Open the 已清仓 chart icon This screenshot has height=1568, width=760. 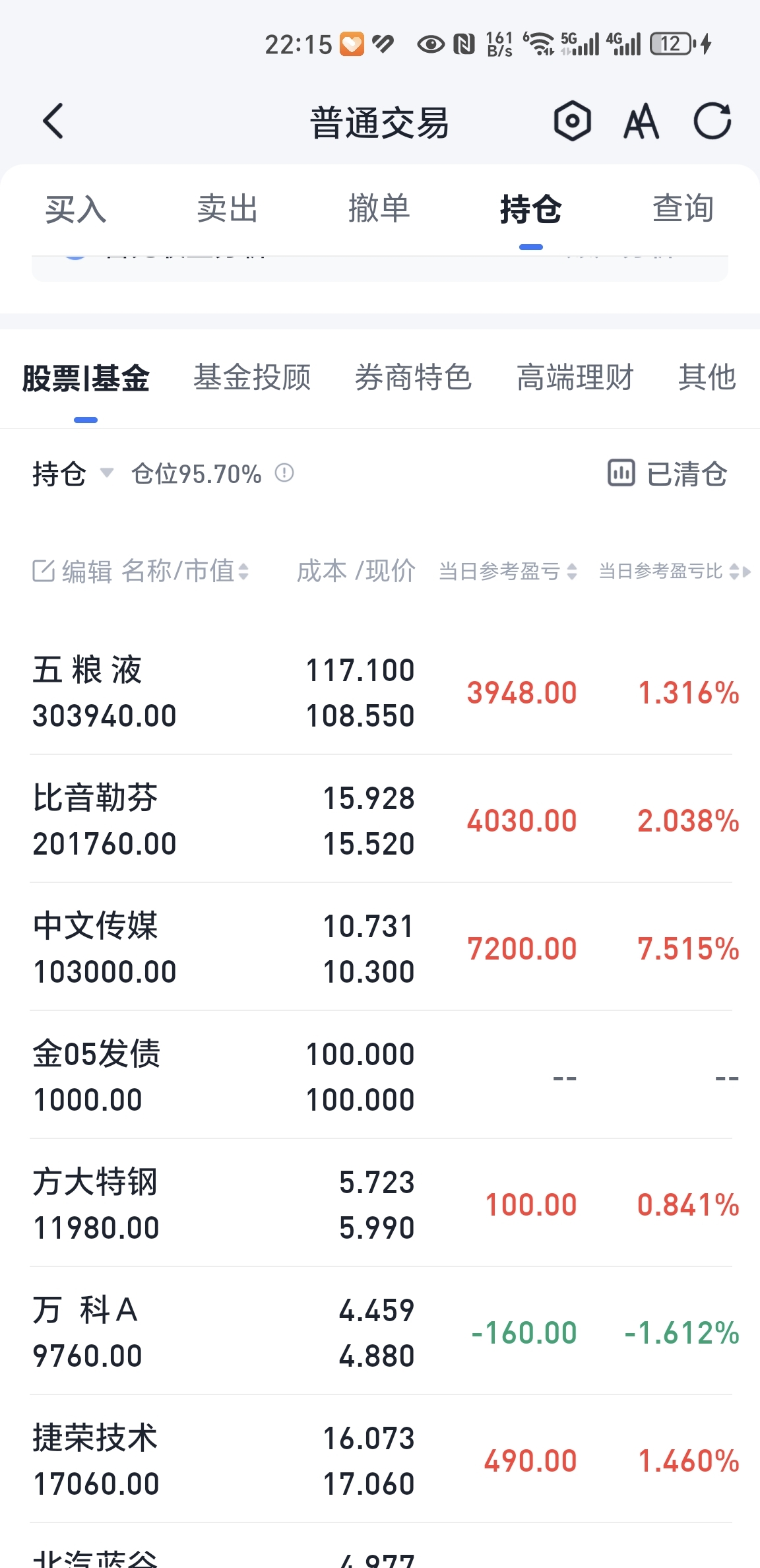tap(621, 473)
